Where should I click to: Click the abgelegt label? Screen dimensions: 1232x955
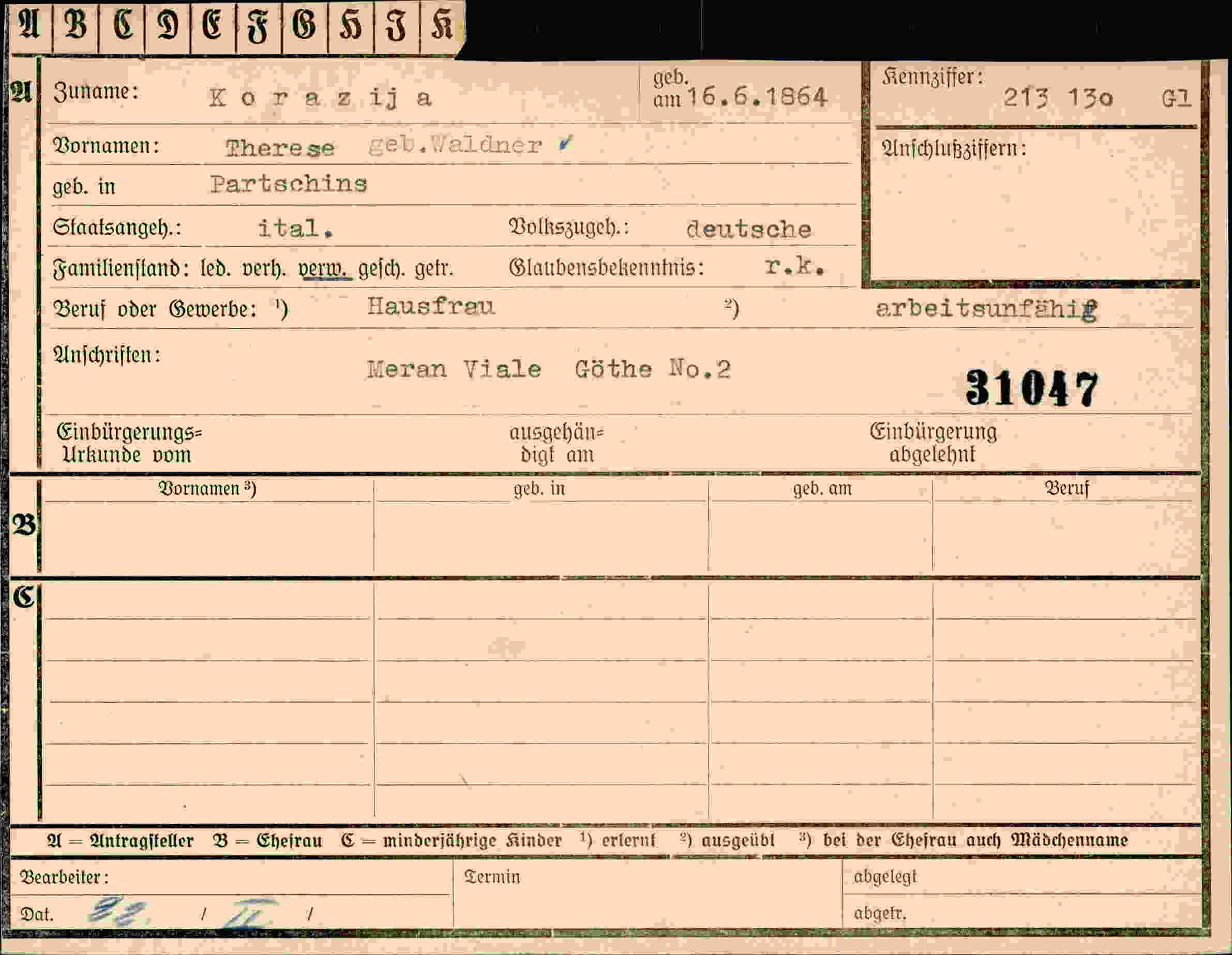tap(885, 877)
